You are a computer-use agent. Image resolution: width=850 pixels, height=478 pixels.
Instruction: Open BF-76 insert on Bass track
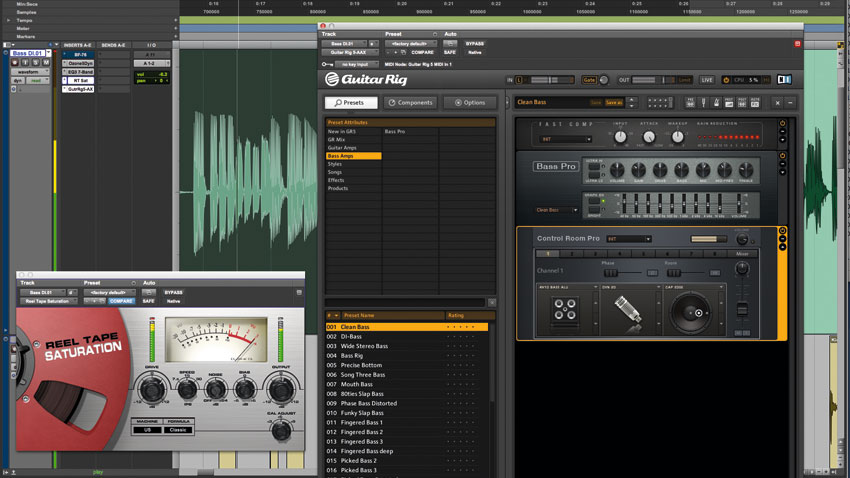pos(80,55)
